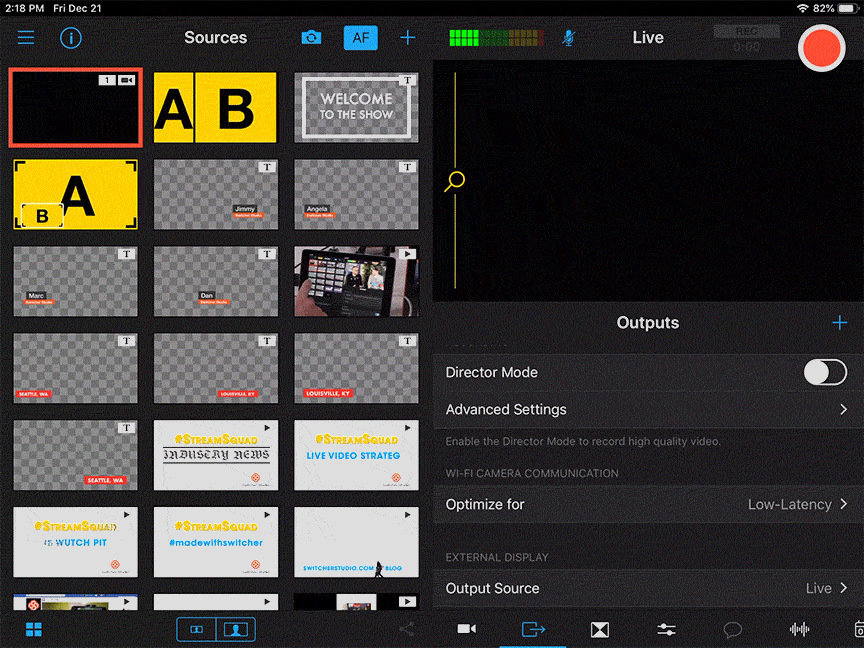This screenshot has width=864, height=648.
Task: Switch camera using the flip icon
Action: click(312, 38)
